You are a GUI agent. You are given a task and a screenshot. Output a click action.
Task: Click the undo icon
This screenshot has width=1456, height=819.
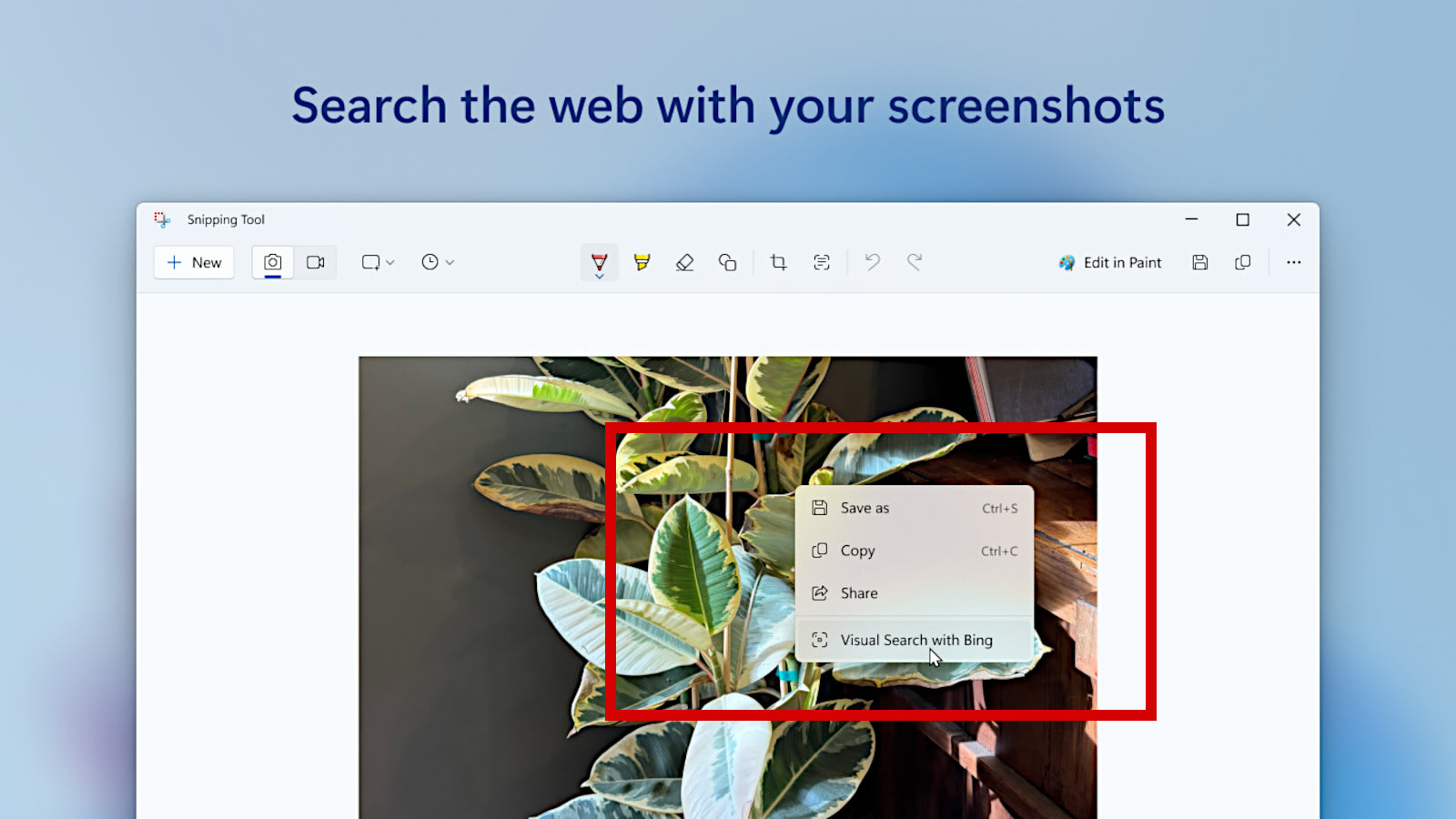tap(872, 262)
